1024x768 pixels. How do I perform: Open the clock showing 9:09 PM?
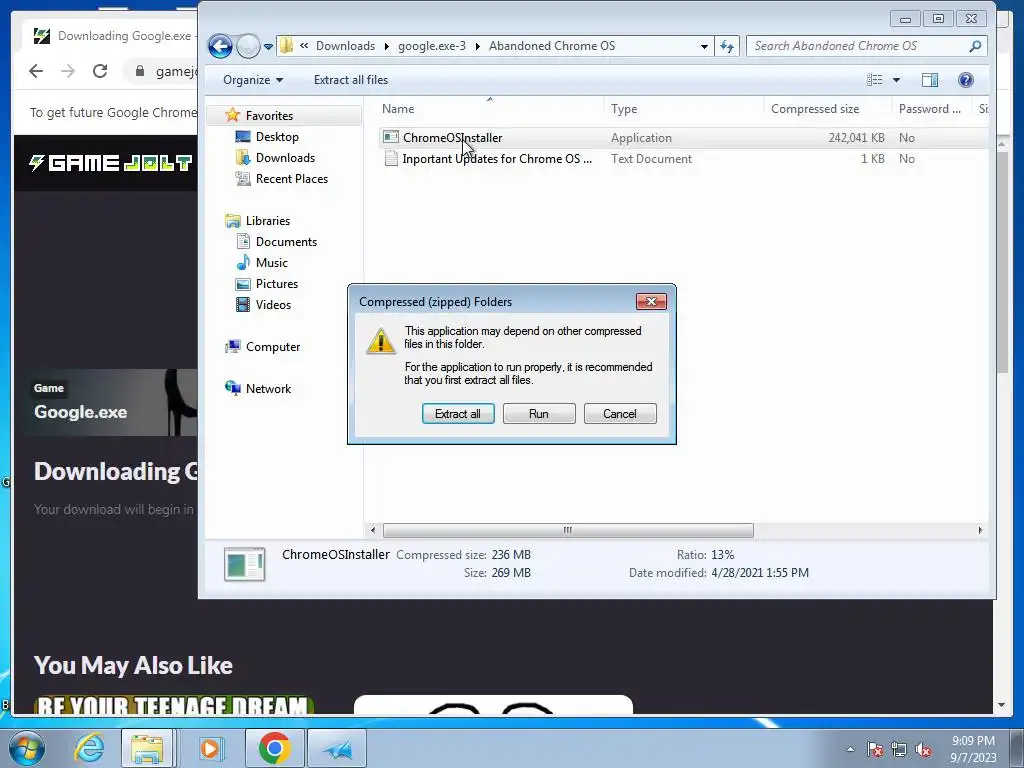(x=973, y=749)
